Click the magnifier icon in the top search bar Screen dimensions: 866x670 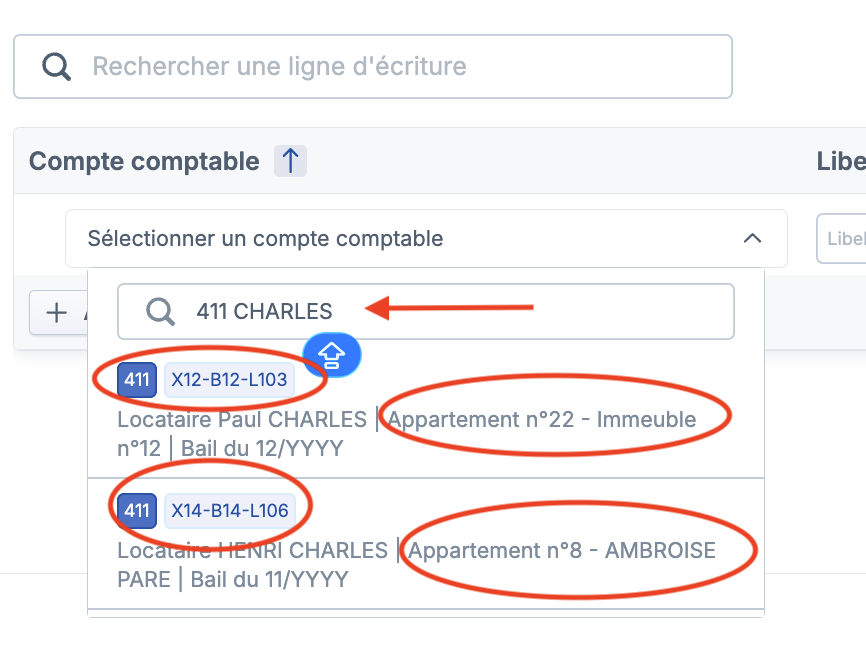coord(57,67)
